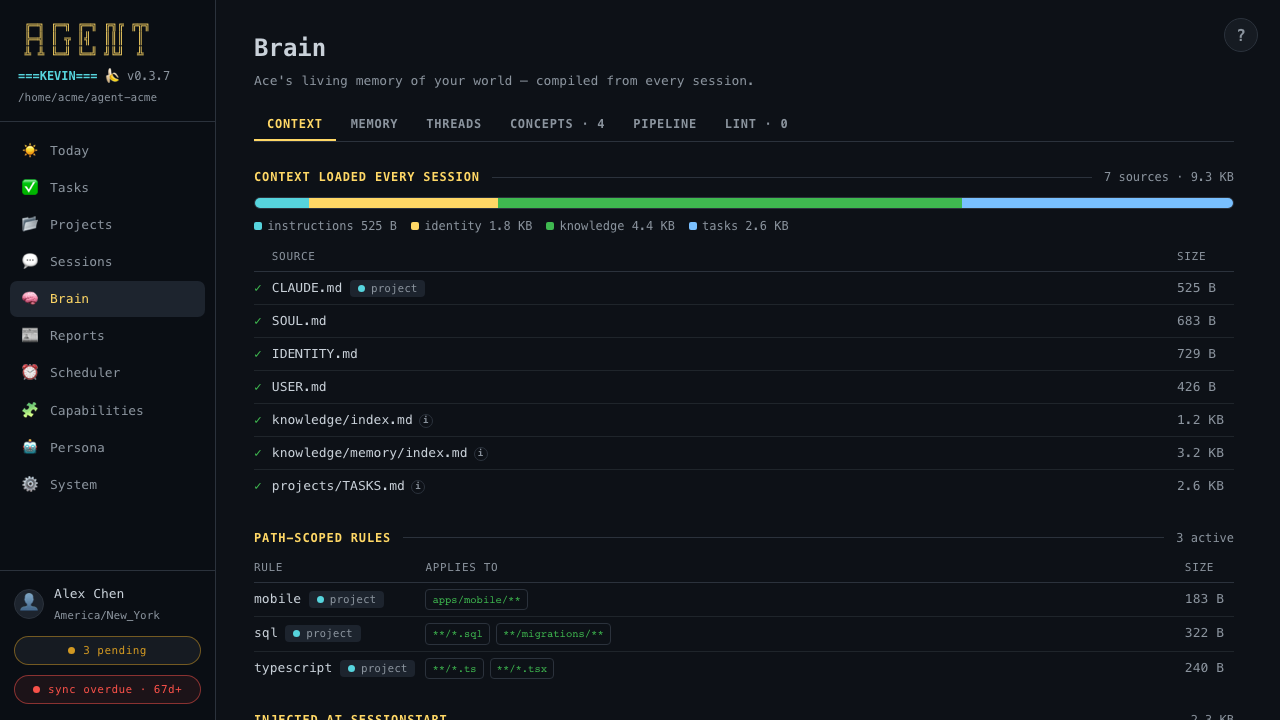This screenshot has height=720, width=1280.
Task: Click the yellow identity segment of context bar
Action: pos(403,203)
